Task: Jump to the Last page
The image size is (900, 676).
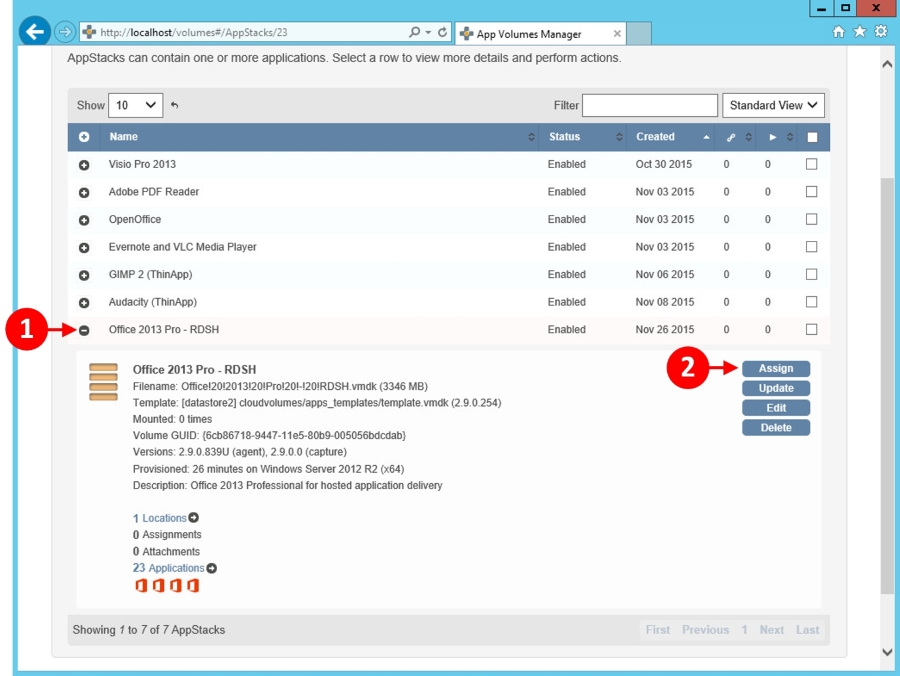Action: 807,630
